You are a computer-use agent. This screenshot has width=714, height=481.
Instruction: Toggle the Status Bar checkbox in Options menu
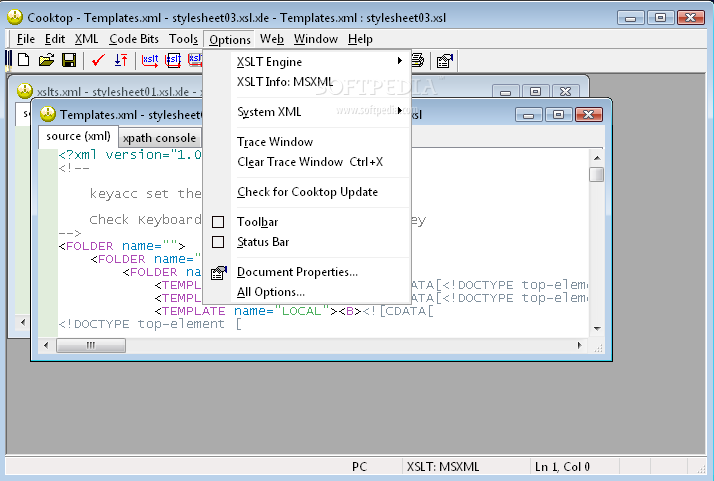click(x=218, y=242)
